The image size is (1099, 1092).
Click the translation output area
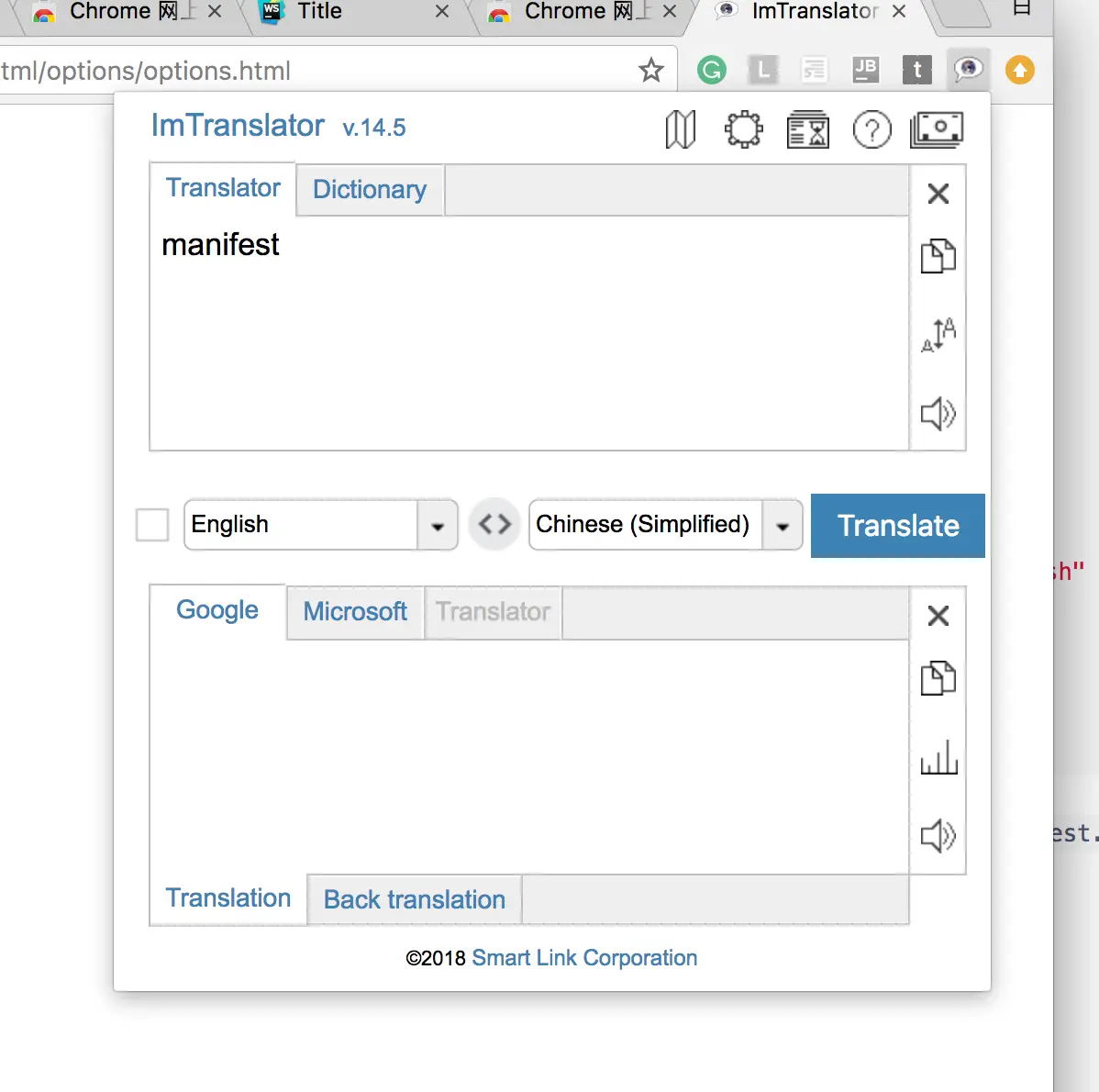[529, 756]
